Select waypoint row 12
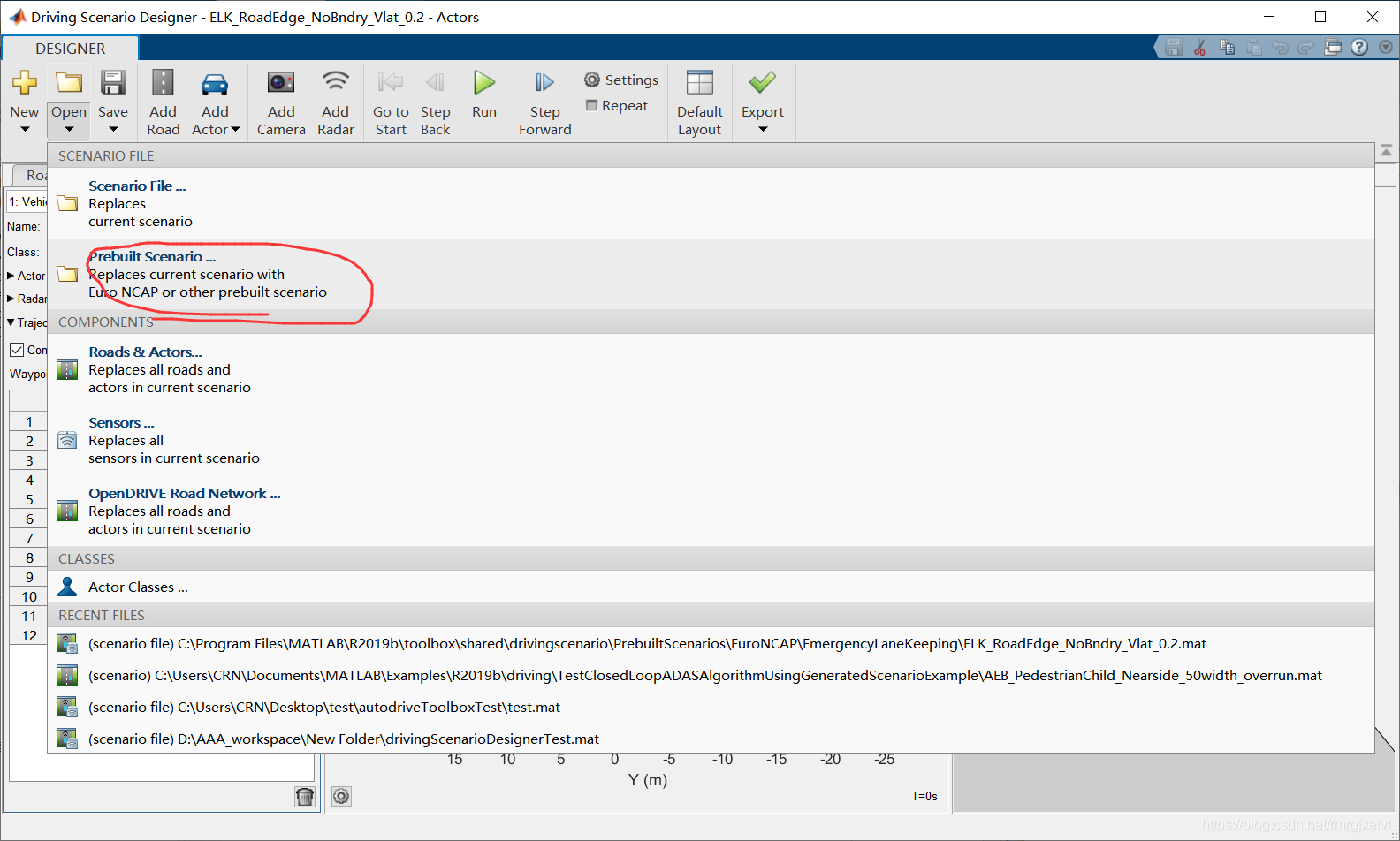 tap(29, 636)
